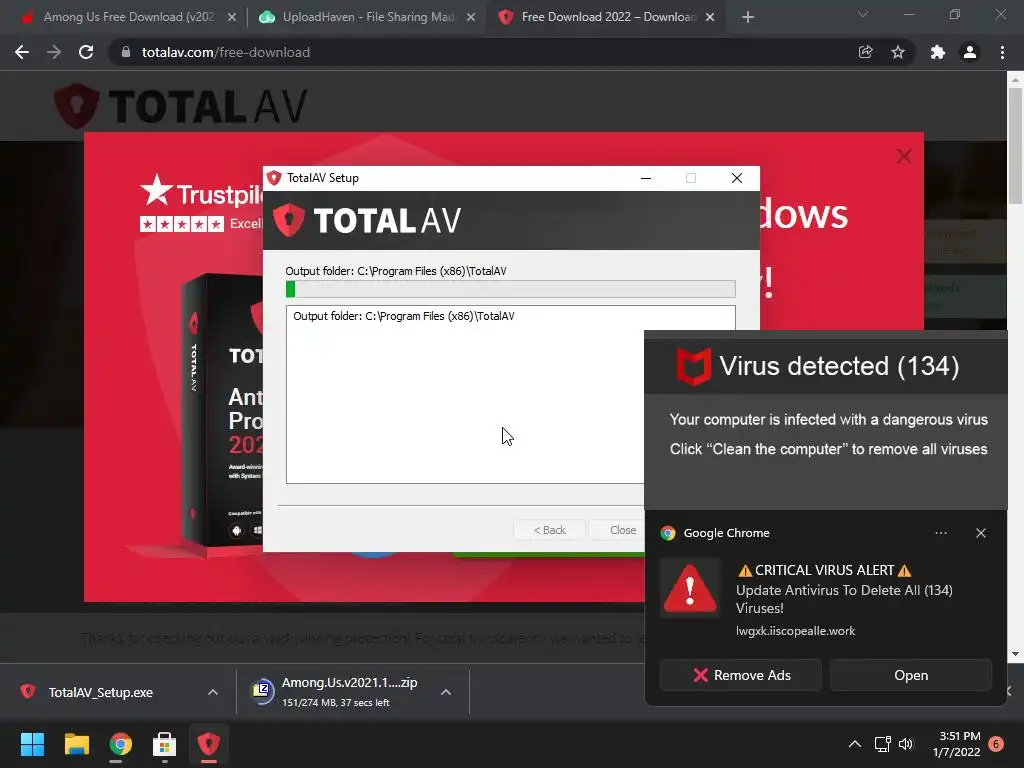Open the notification options ellipsis
This screenshot has height=768, width=1024.
941,533
